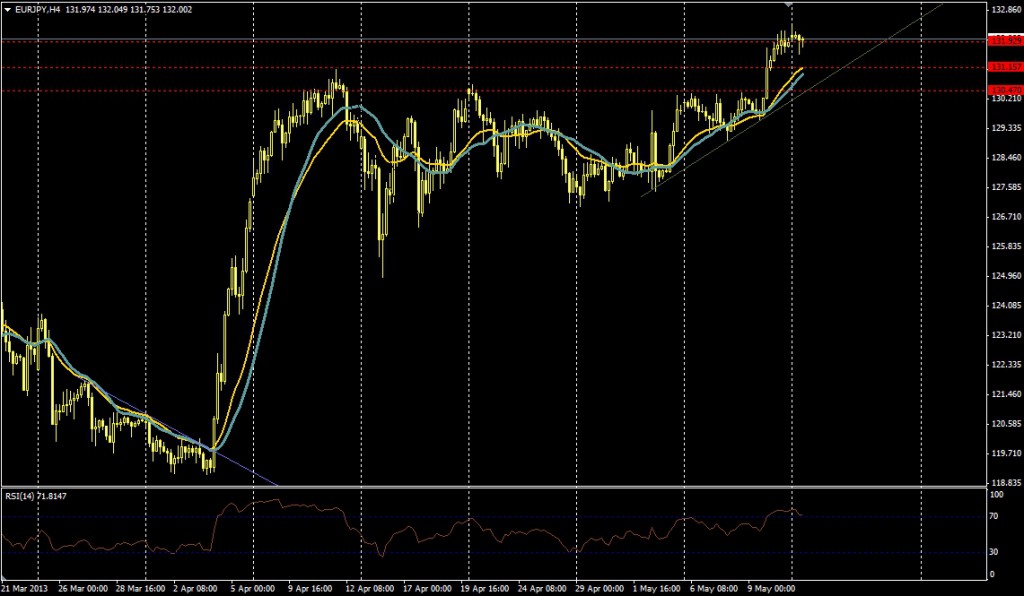Click the gray chart shift marker at top
The image size is (1024, 596).
click(x=790, y=6)
